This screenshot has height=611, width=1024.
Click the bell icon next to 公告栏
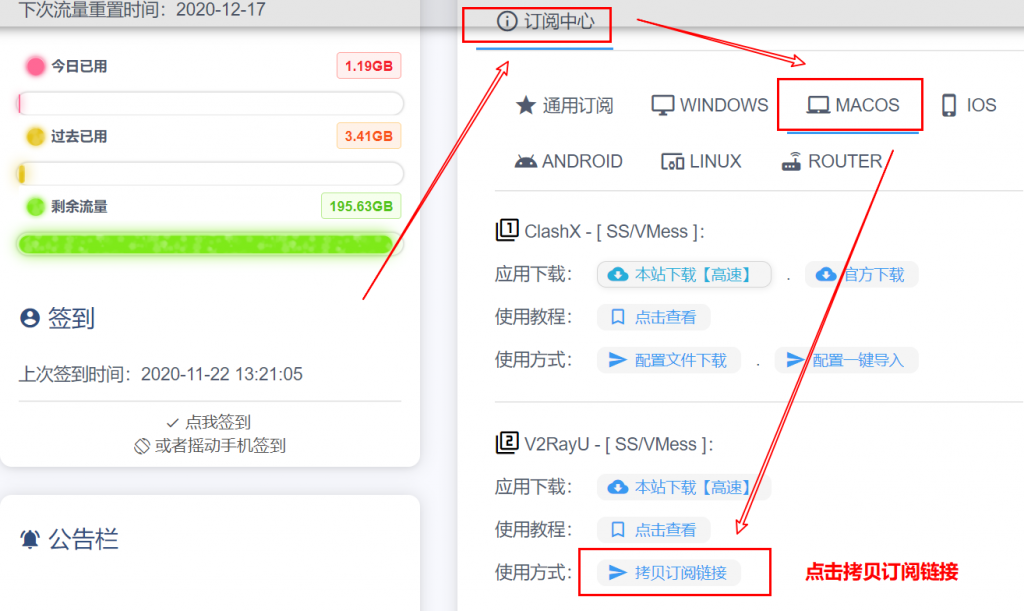pyautogui.click(x=28, y=538)
